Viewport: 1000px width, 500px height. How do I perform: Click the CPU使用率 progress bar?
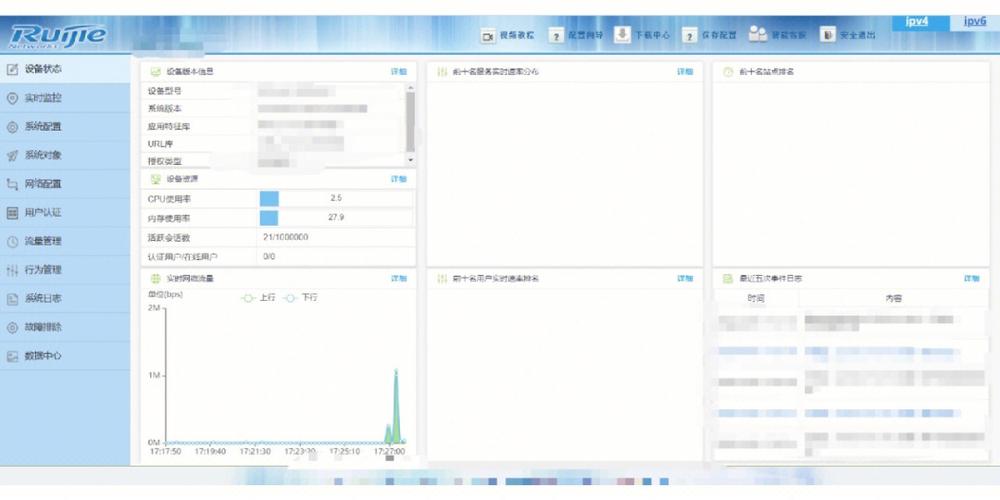[336, 199]
